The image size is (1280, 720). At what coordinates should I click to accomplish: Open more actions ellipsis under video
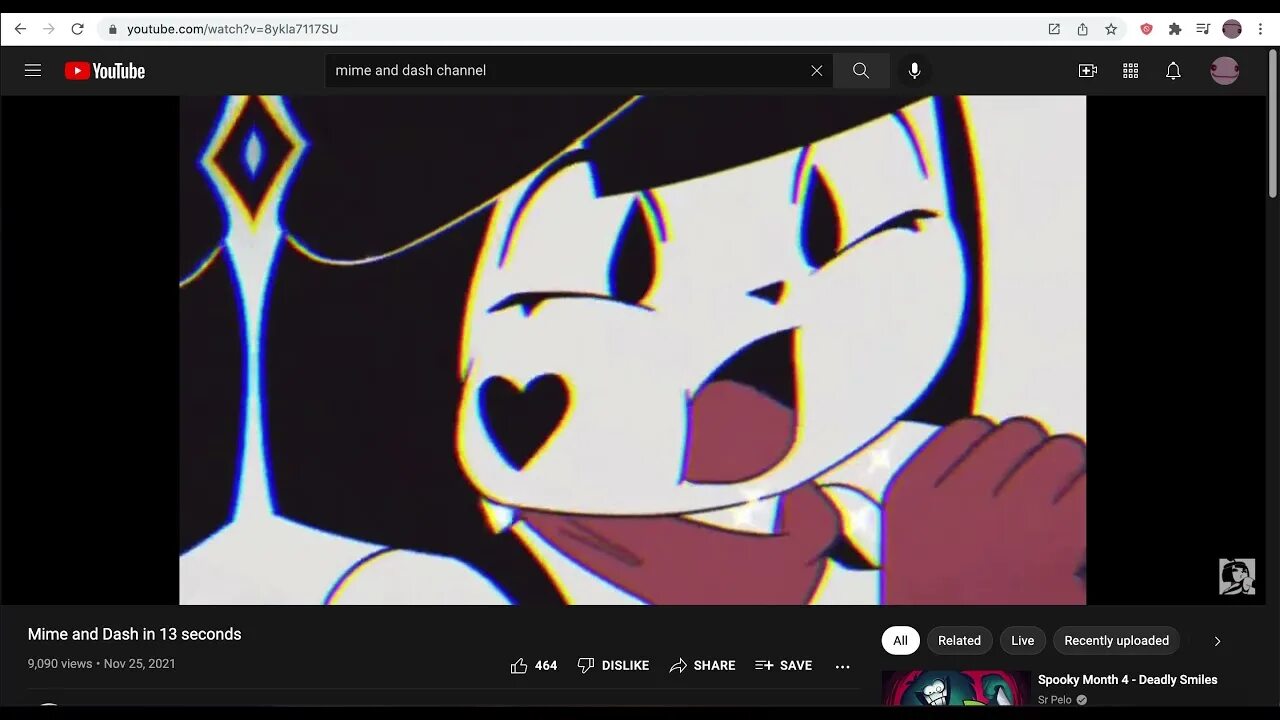coord(843,666)
